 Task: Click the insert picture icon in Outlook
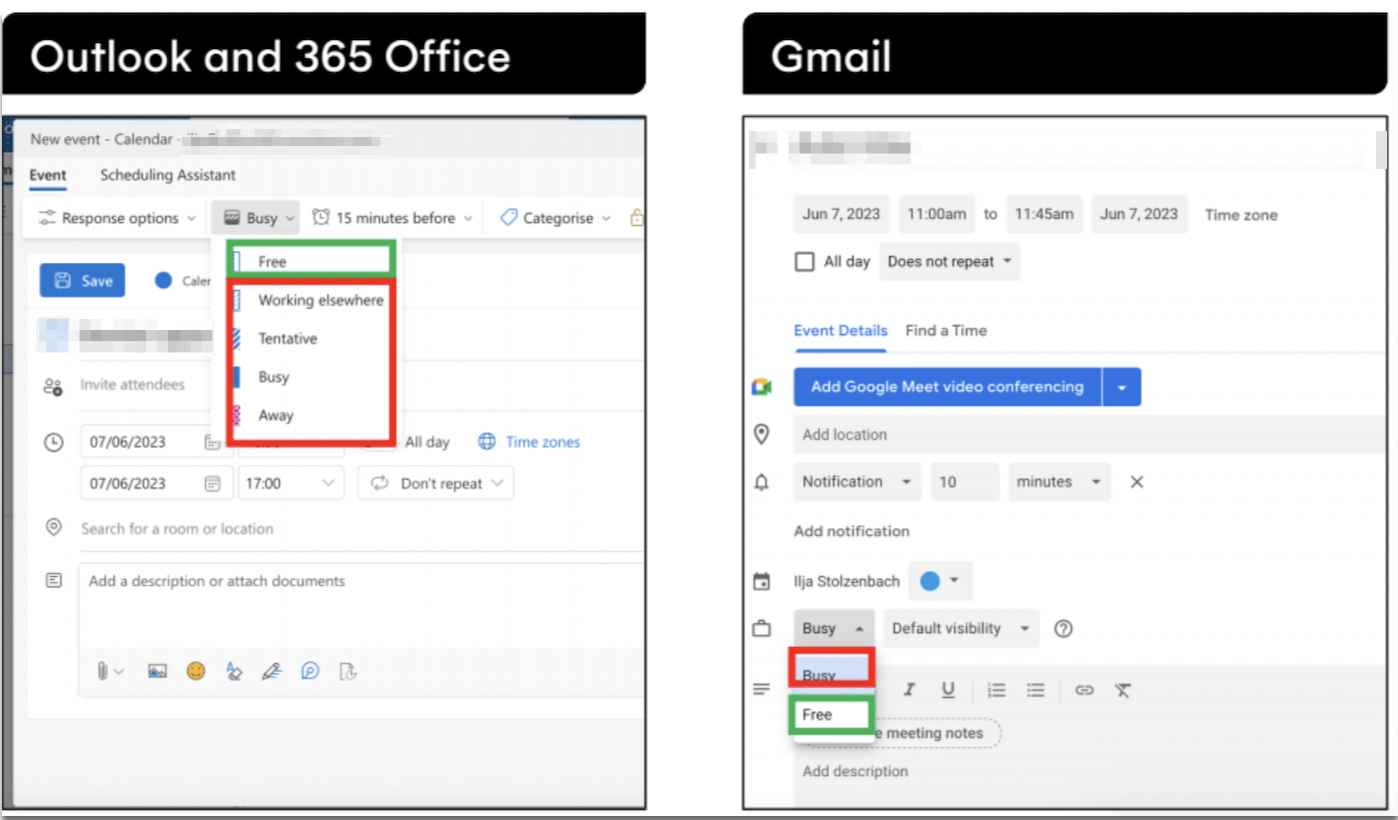click(x=157, y=671)
